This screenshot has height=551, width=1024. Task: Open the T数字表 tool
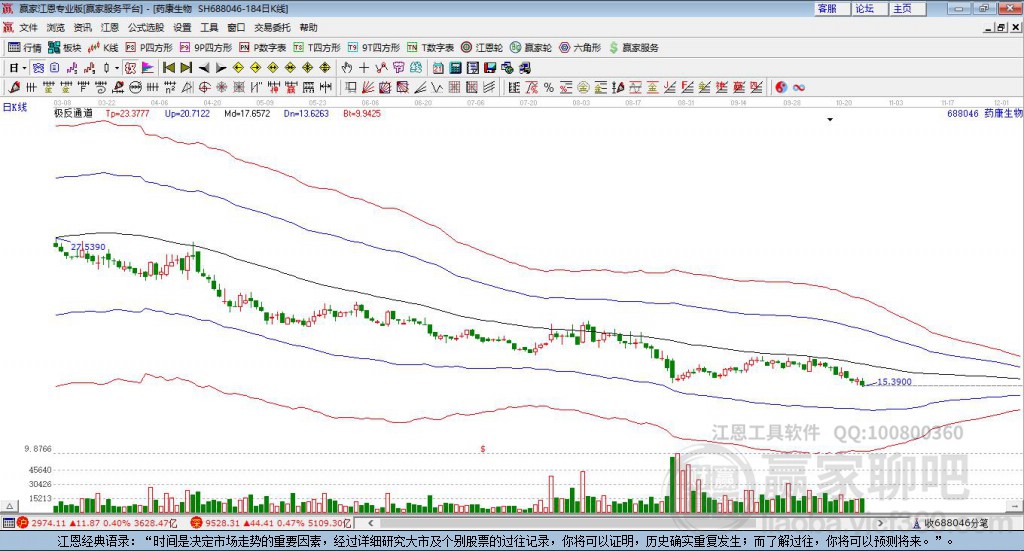coord(430,48)
